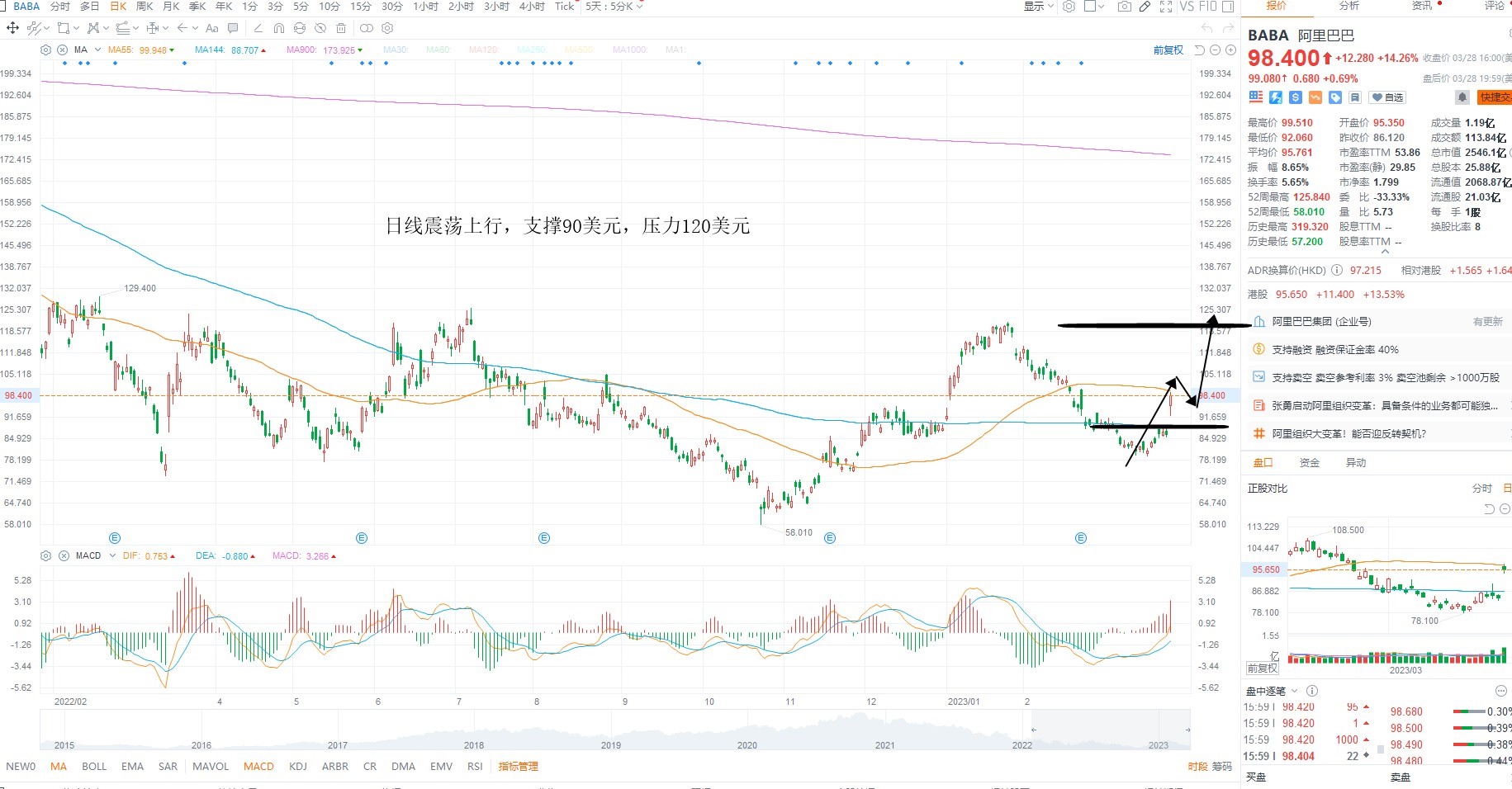Open news 阿里组织大变革！能否迎反转契机?
This screenshot has width=1512, height=789.
(1349, 433)
